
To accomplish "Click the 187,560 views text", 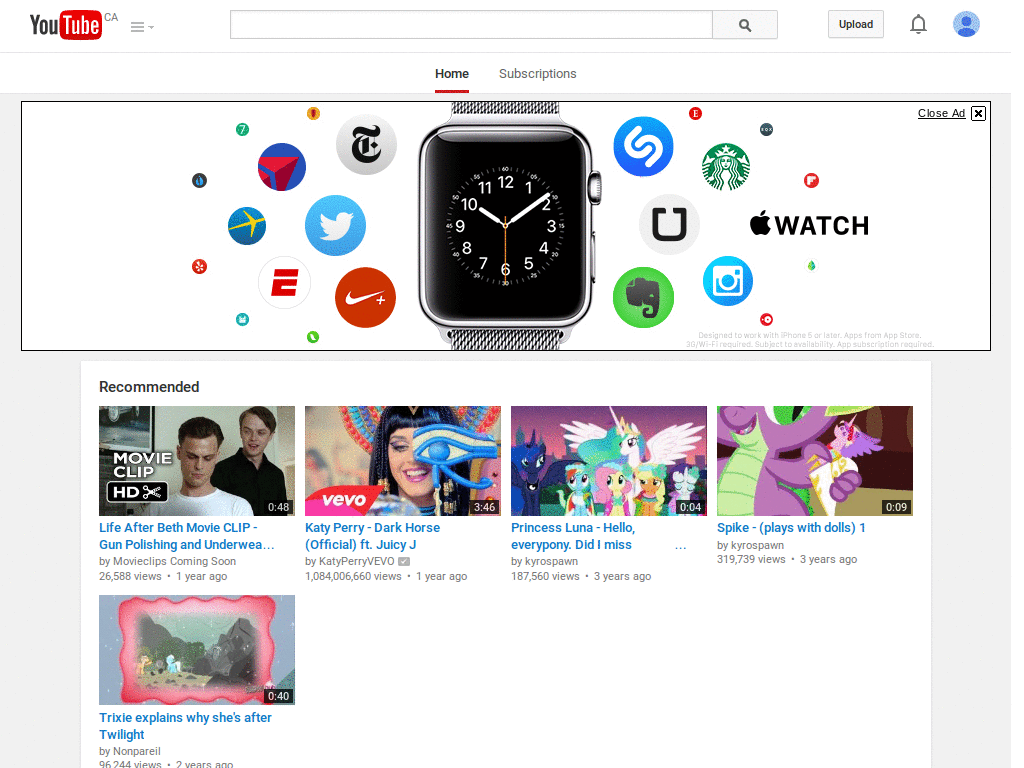I will point(545,576).
